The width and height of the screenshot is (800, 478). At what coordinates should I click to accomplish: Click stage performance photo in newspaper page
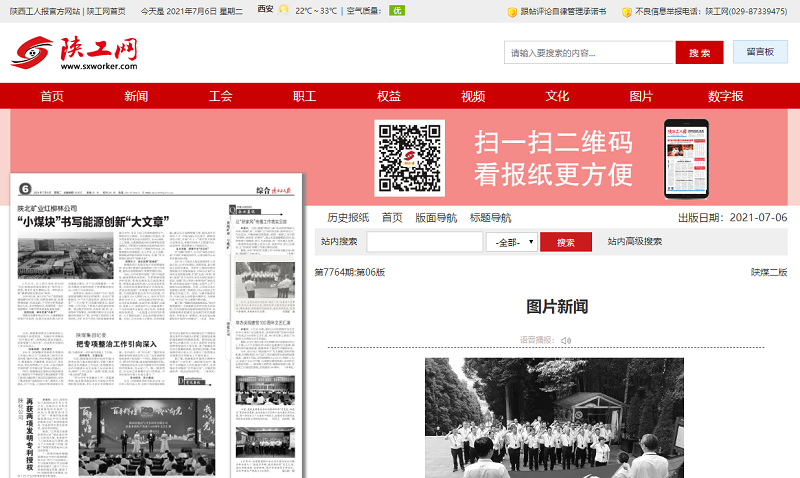coord(147,437)
